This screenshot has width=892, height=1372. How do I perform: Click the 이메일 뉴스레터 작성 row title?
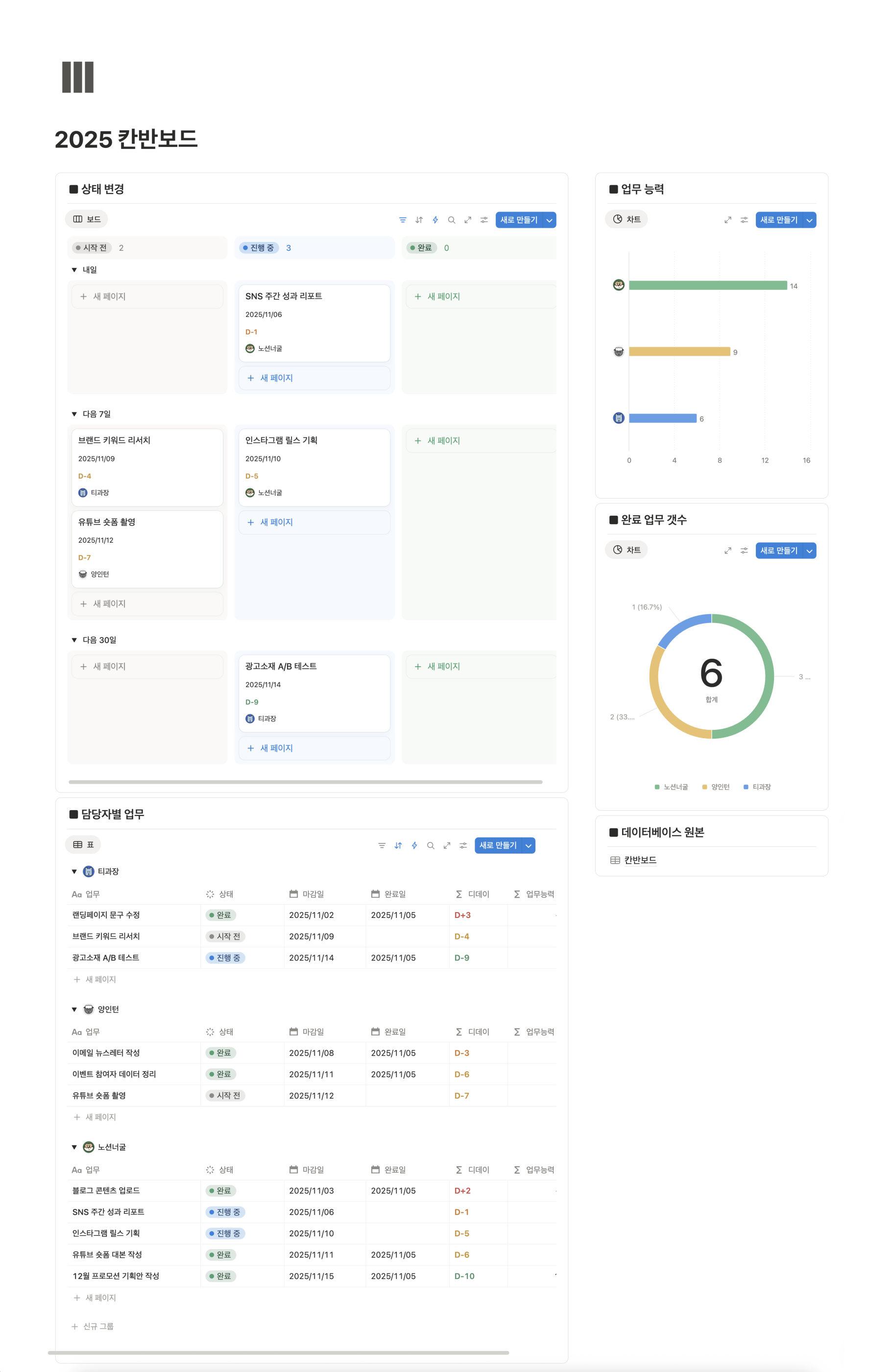[106, 1053]
